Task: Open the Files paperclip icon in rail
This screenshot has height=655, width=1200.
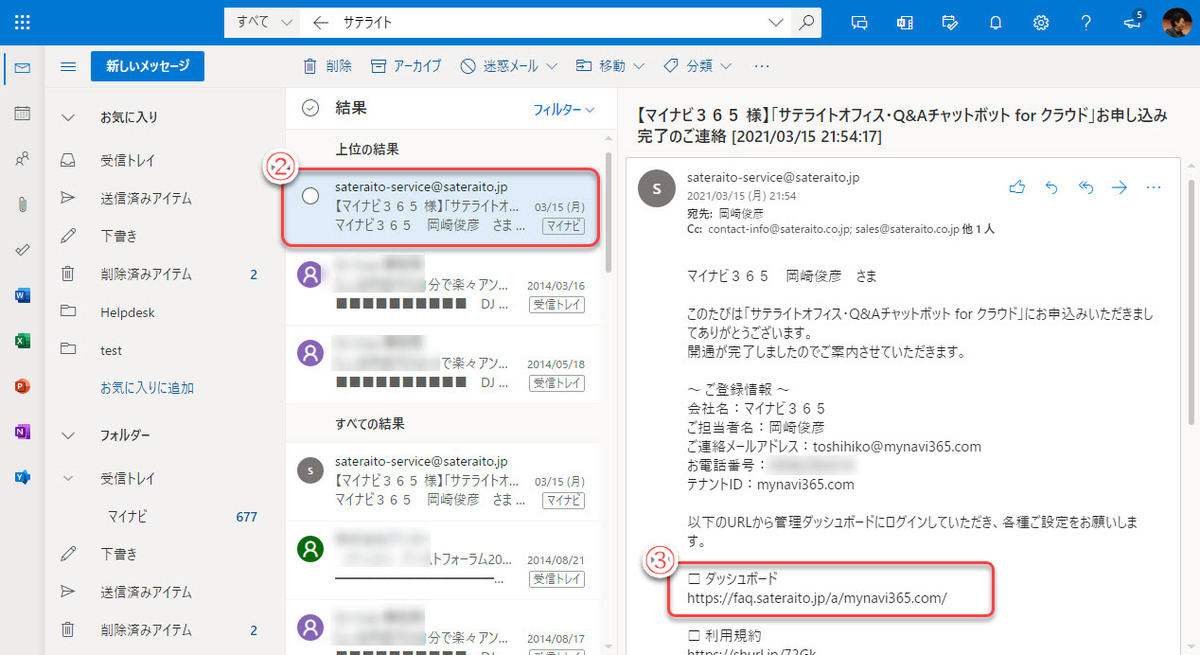Action: click(x=22, y=204)
